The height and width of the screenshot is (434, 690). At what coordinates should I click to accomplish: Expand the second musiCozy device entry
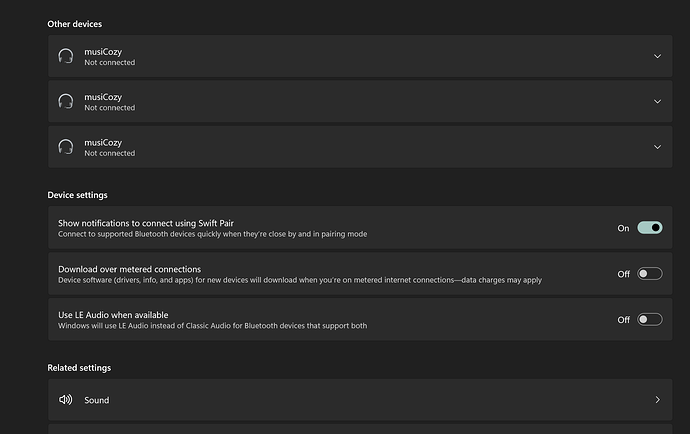(657, 101)
